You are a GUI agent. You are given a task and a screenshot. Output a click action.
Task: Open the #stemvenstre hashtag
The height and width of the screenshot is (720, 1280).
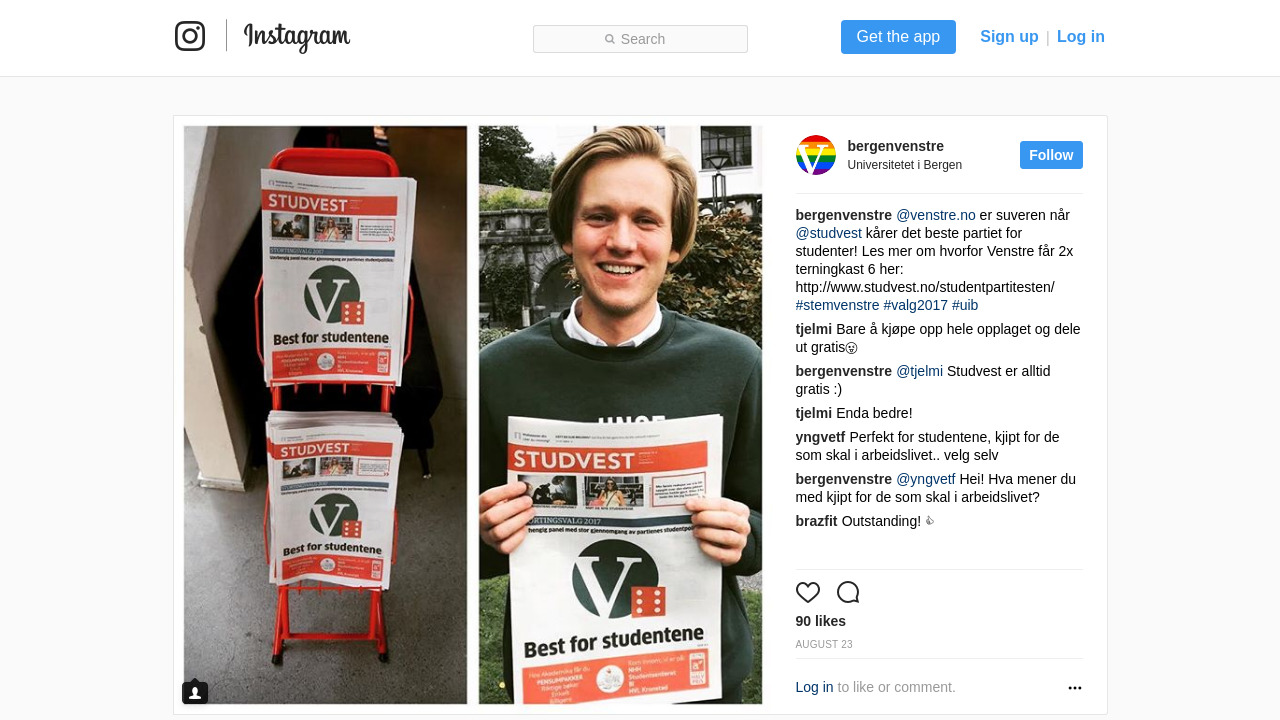pos(838,305)
